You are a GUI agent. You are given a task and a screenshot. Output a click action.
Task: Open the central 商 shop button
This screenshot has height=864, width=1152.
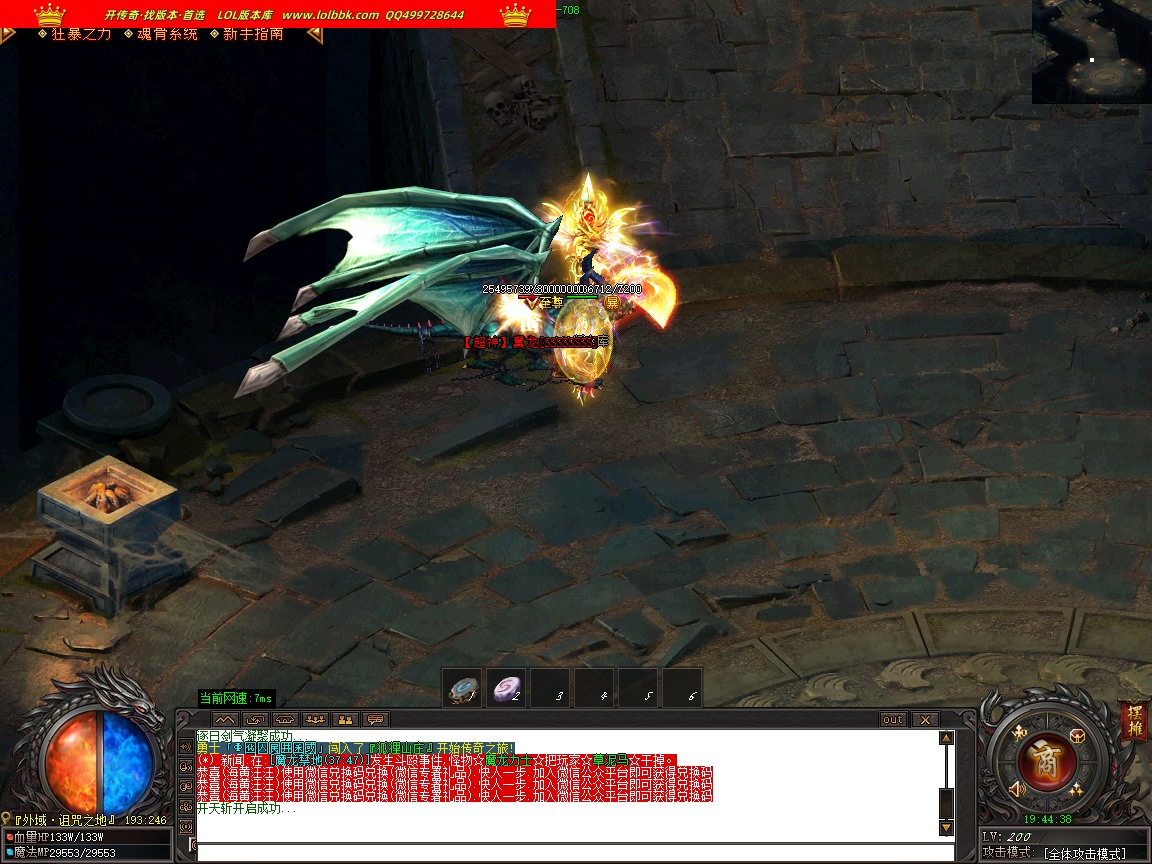pos(1046,761)
